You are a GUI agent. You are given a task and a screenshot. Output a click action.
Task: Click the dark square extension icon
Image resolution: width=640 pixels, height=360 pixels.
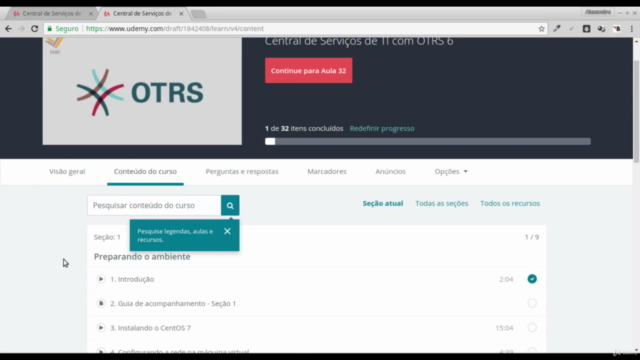[x=586, y=29]
